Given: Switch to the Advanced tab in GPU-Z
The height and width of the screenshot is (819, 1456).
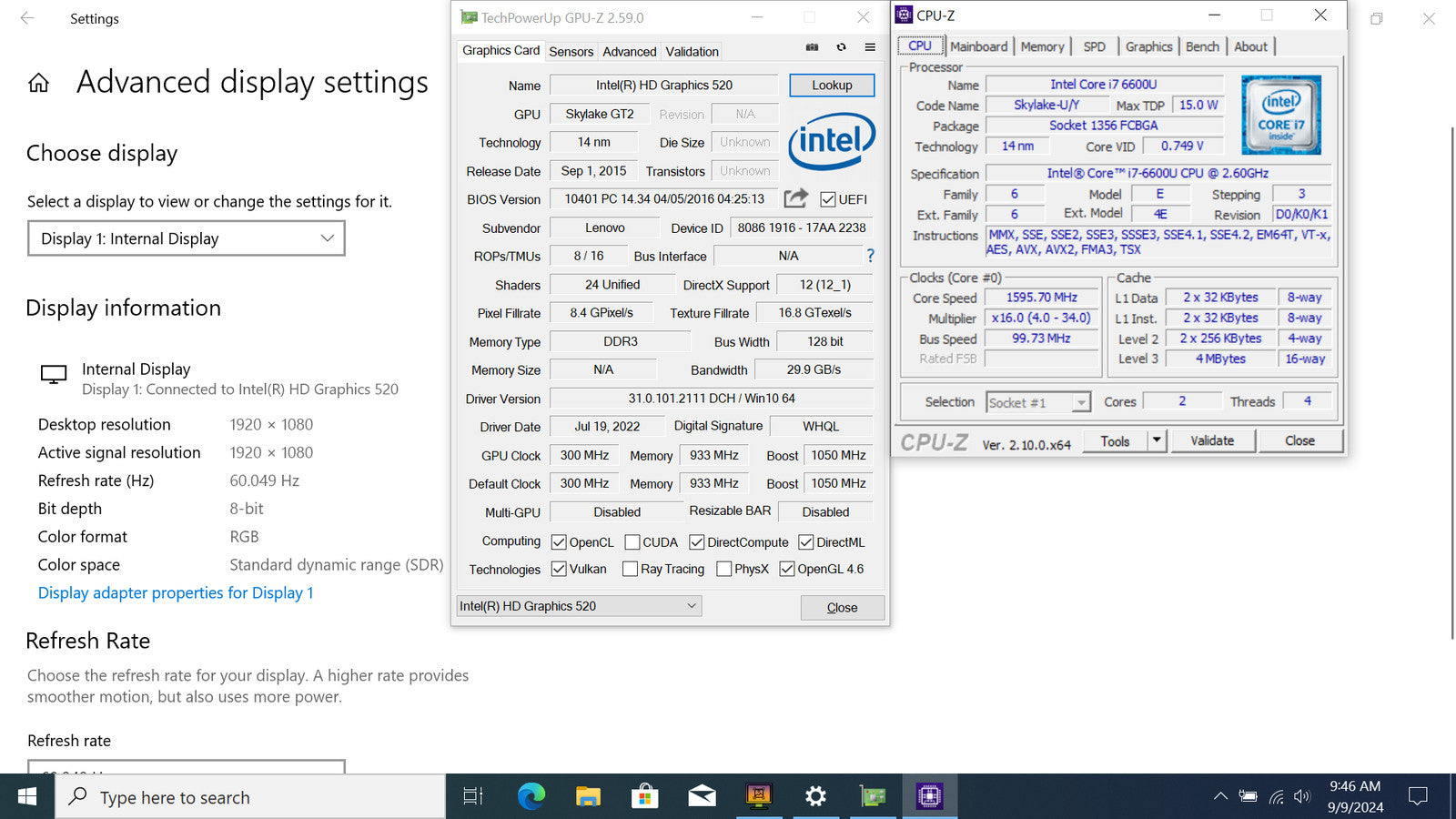Looking at the screenshot, I should point(629,52).
